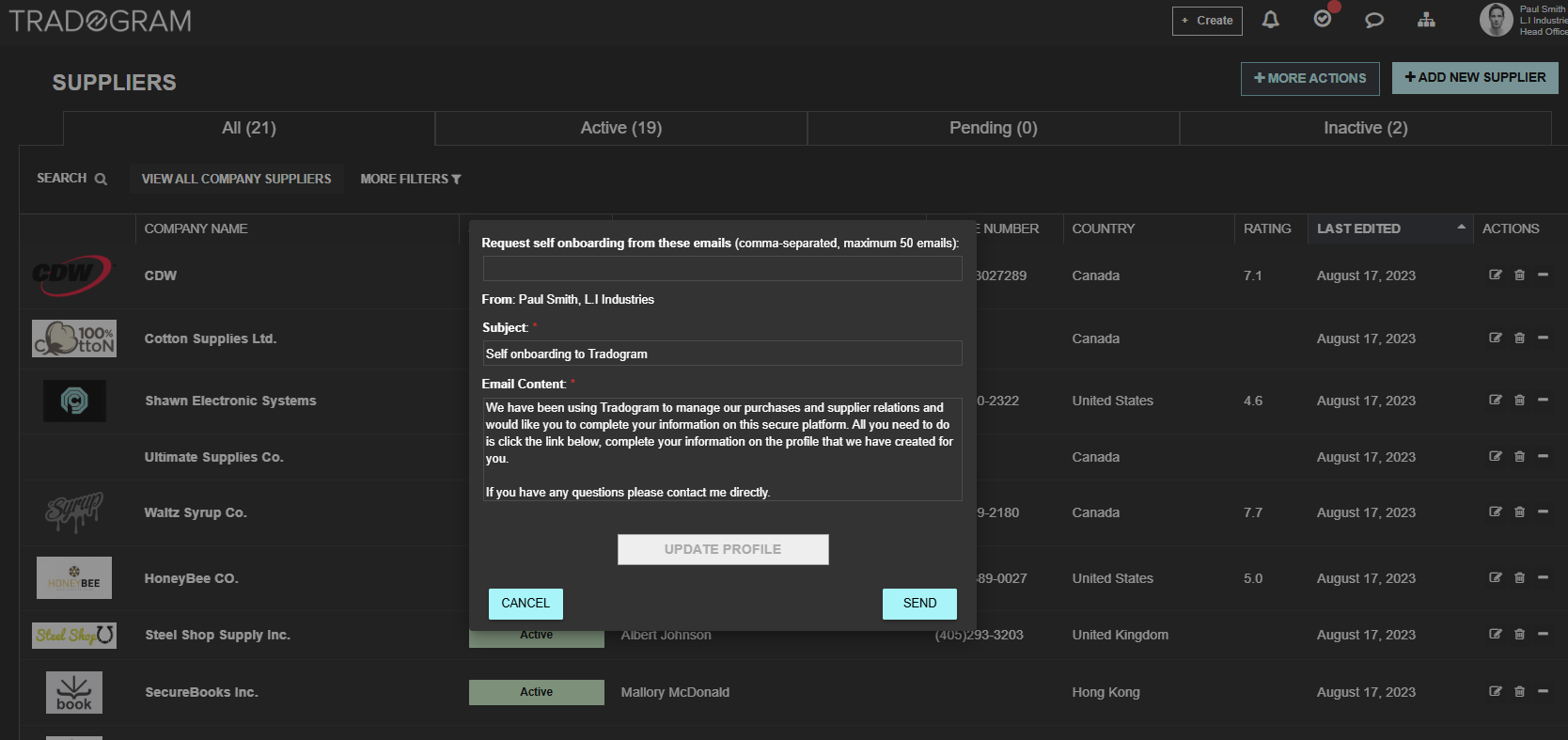This screenshot has height=740, width=1568.
Task: Delete Waltz Syrup Co. with trash icon
Action: point(1520,512)
